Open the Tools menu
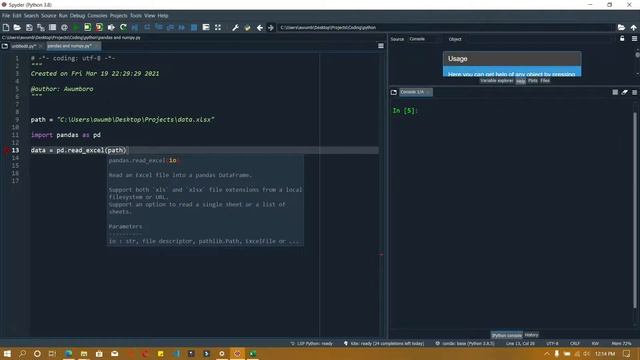This screenshot has width=640, height=360. [136, 16]
